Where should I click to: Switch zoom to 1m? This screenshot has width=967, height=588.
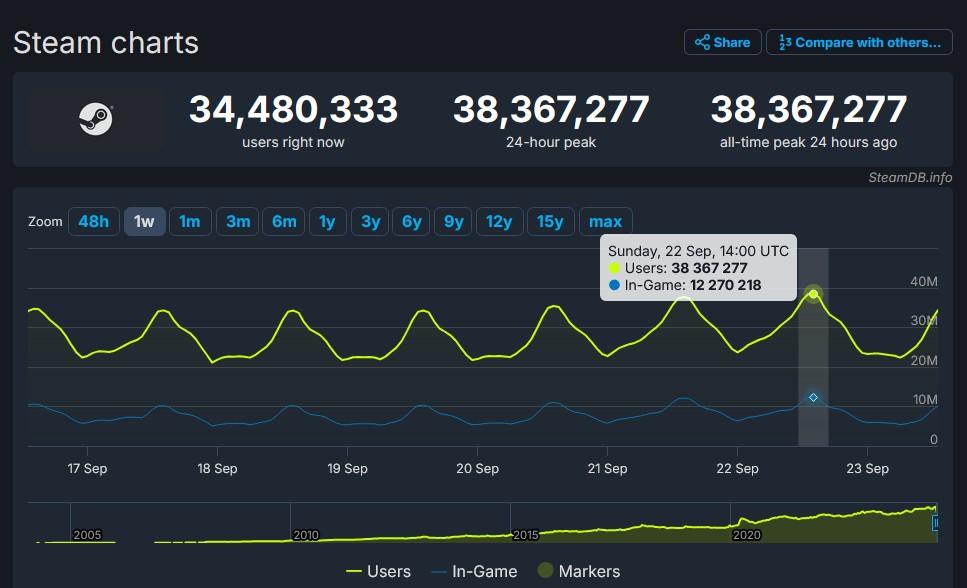coord(190,221)
